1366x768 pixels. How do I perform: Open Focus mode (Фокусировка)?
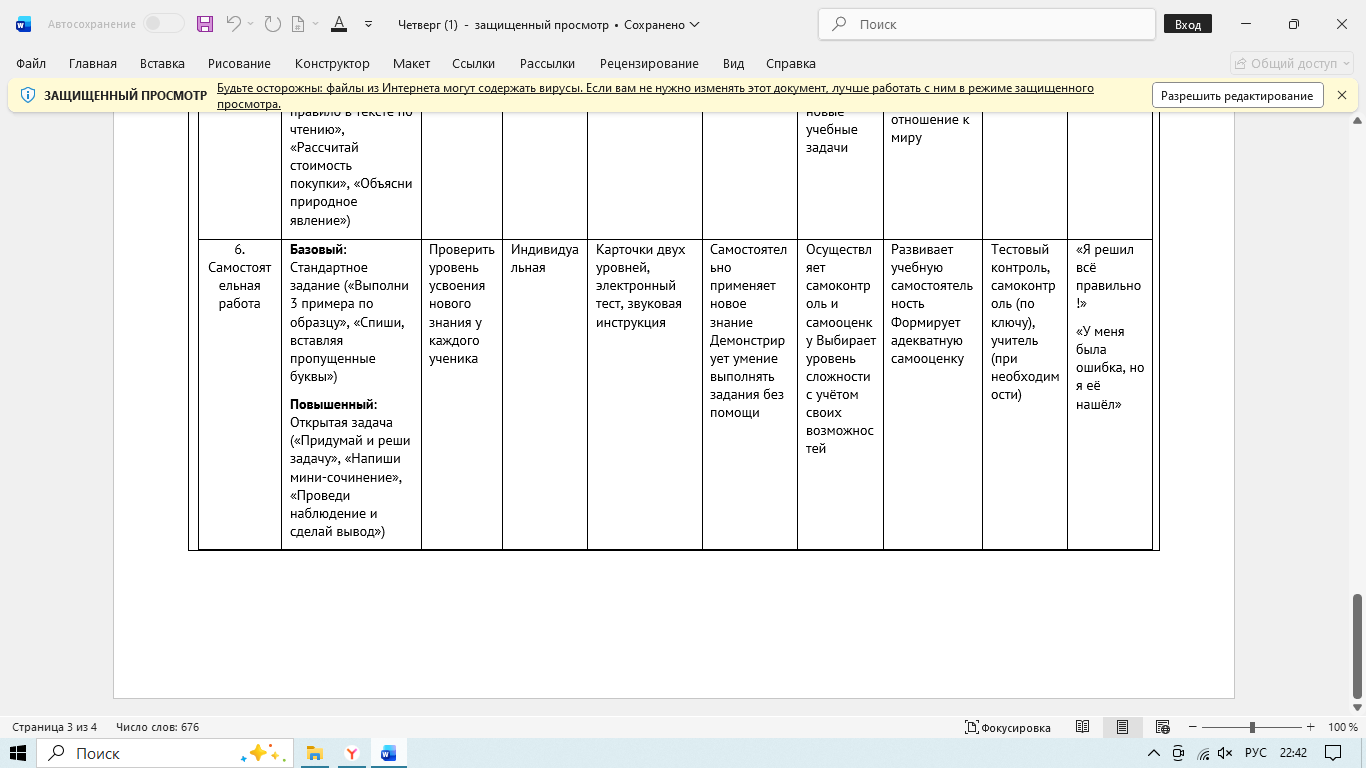1008,727
